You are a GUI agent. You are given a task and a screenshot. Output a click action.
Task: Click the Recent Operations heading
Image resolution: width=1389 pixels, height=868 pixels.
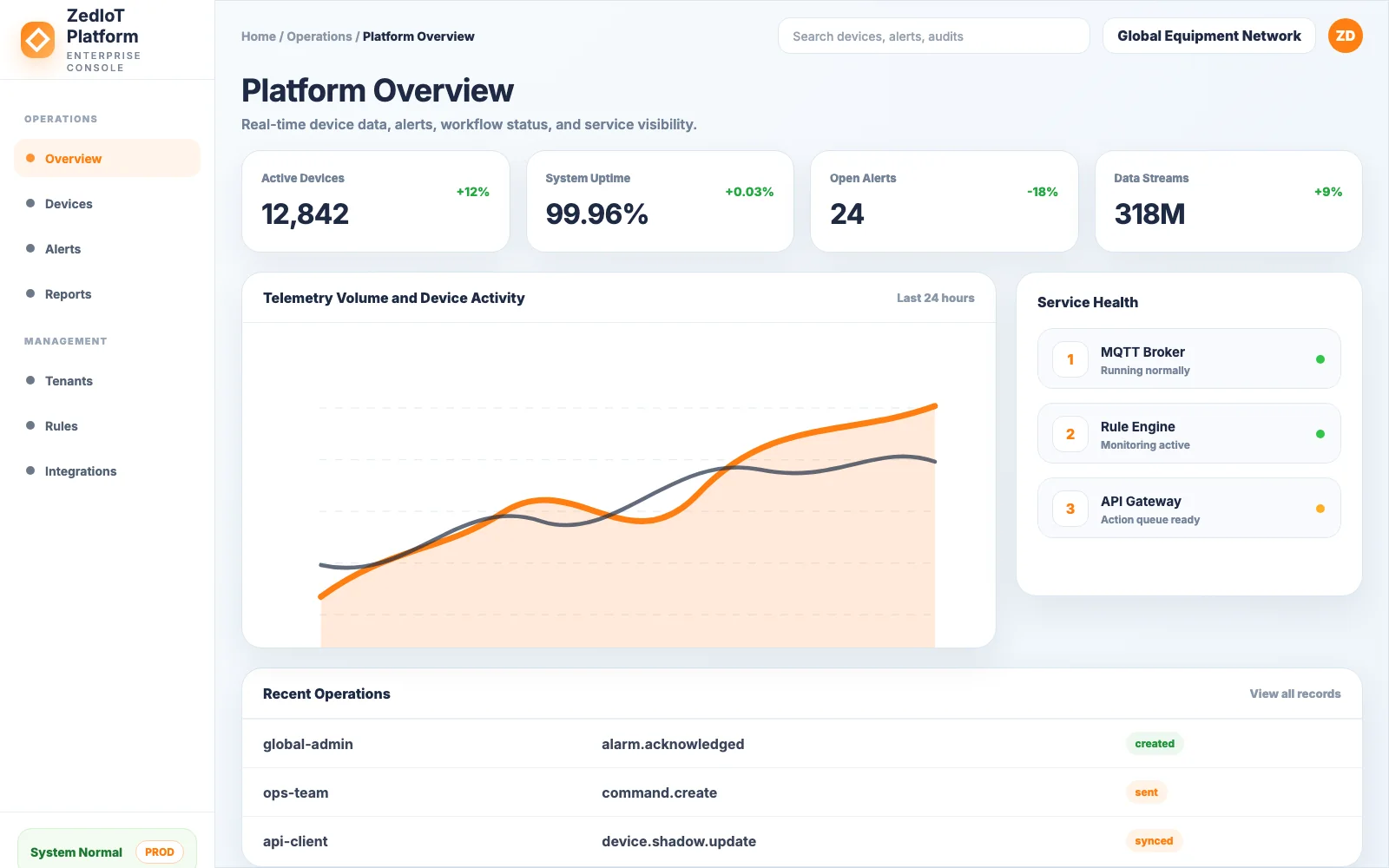pyautogui.click(x=326, y=694)
